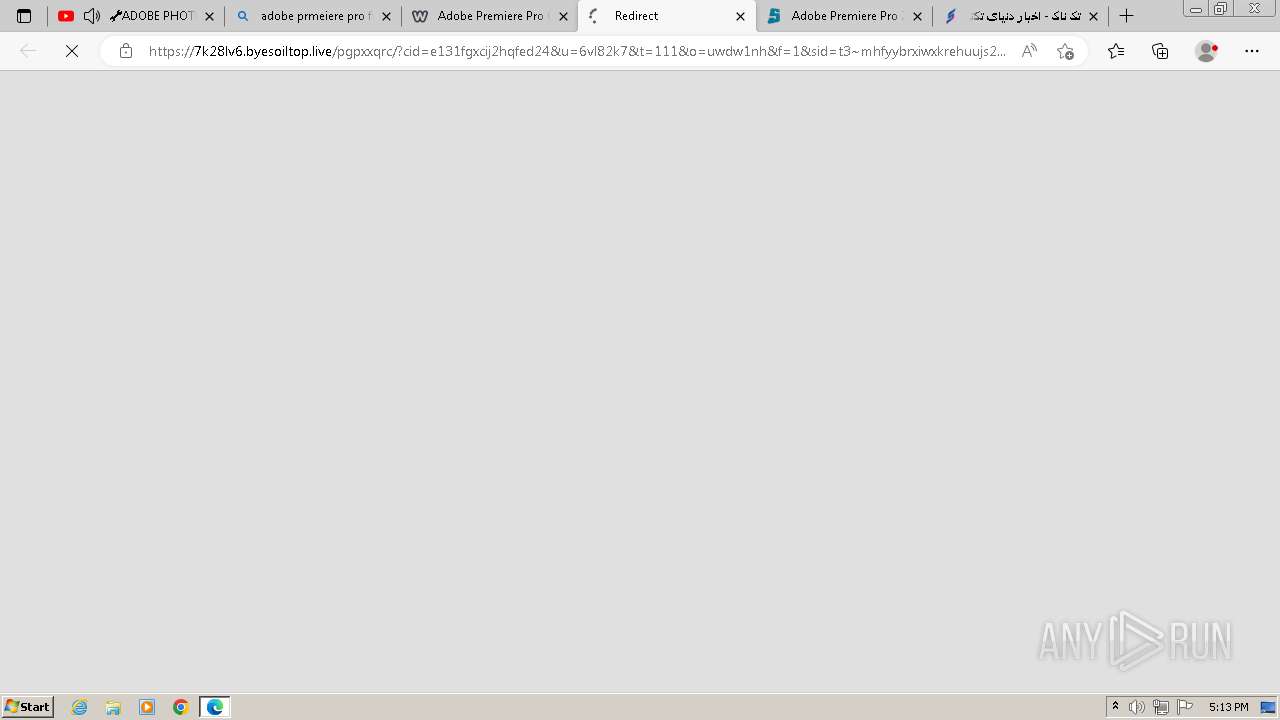The height and width of the screenshot is (720, 1280).
Task: Open a new browser tab
Action: (1126, 16)
